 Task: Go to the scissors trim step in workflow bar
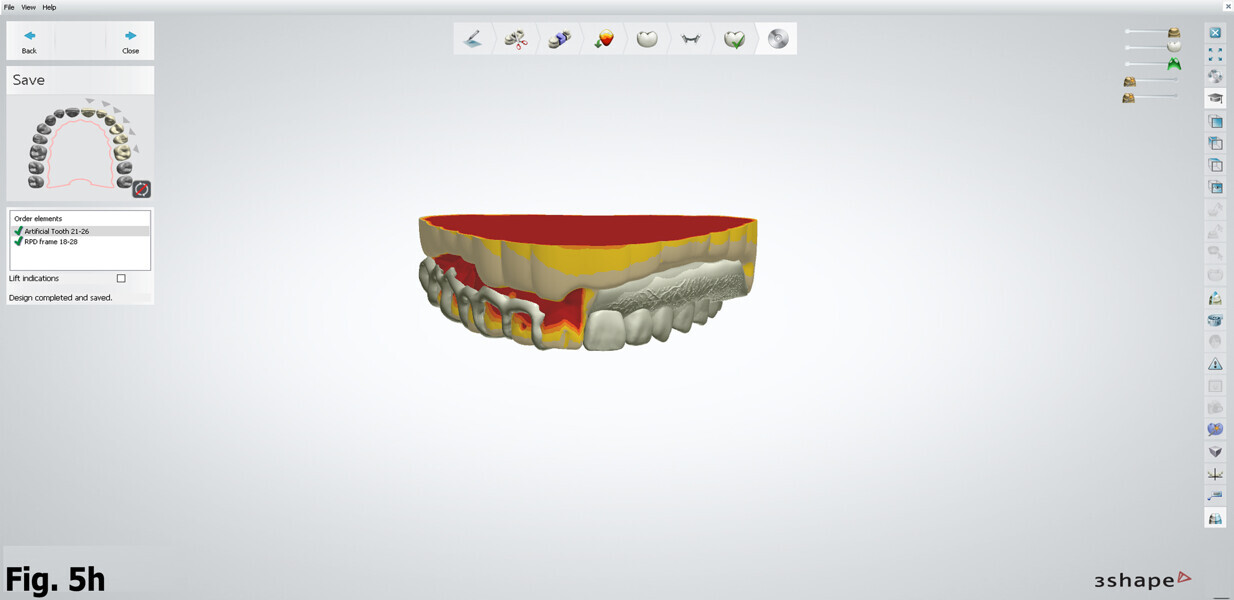516,39
